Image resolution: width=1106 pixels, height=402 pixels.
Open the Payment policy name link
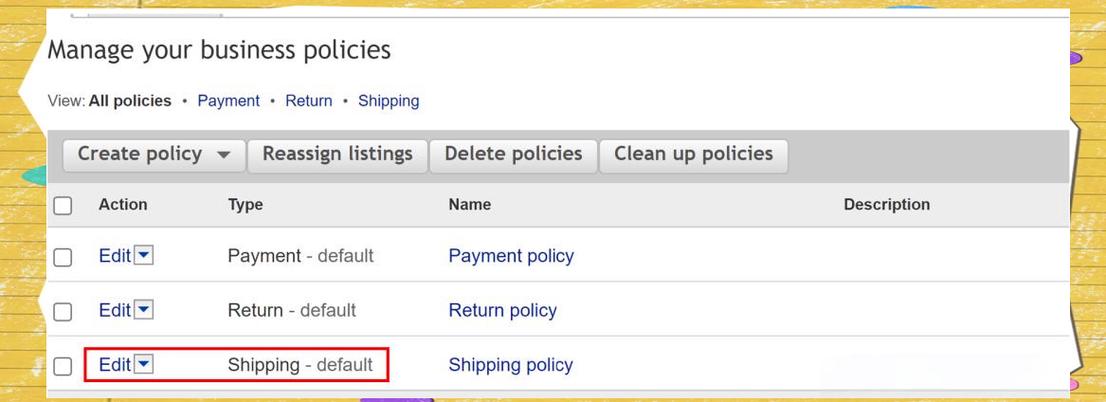coord(511,256)
